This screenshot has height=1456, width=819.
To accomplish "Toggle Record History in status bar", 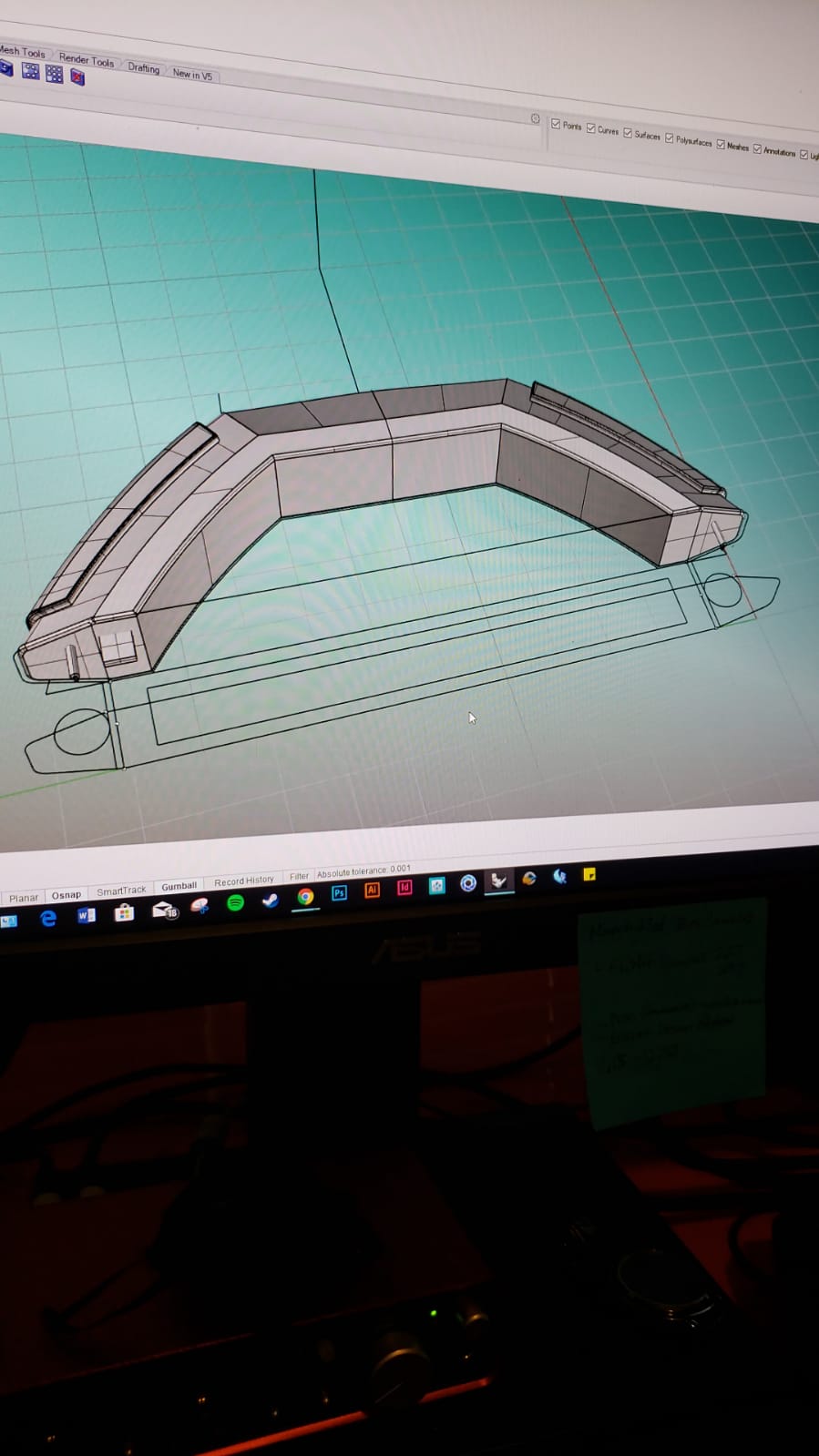I will coord(243,881).
